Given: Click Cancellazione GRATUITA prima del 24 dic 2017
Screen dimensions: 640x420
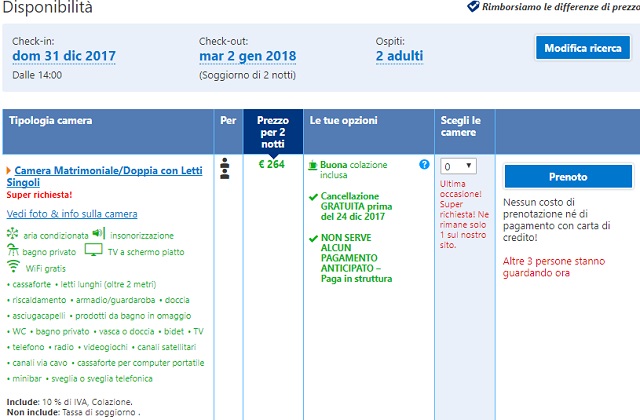Looking at the screenshot, I should point(356,206).
